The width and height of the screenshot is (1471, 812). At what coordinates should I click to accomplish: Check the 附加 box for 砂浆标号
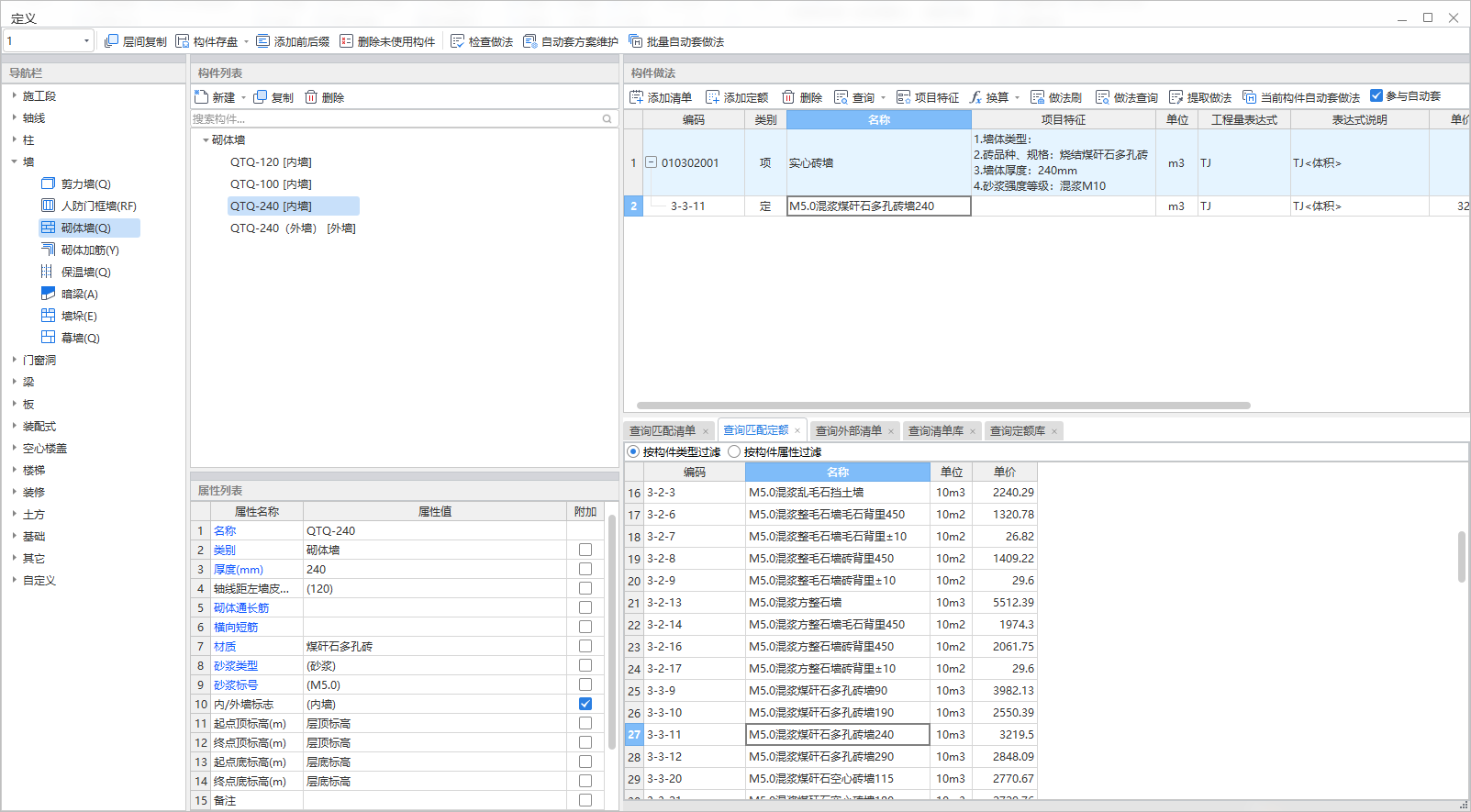pos(585,684)
